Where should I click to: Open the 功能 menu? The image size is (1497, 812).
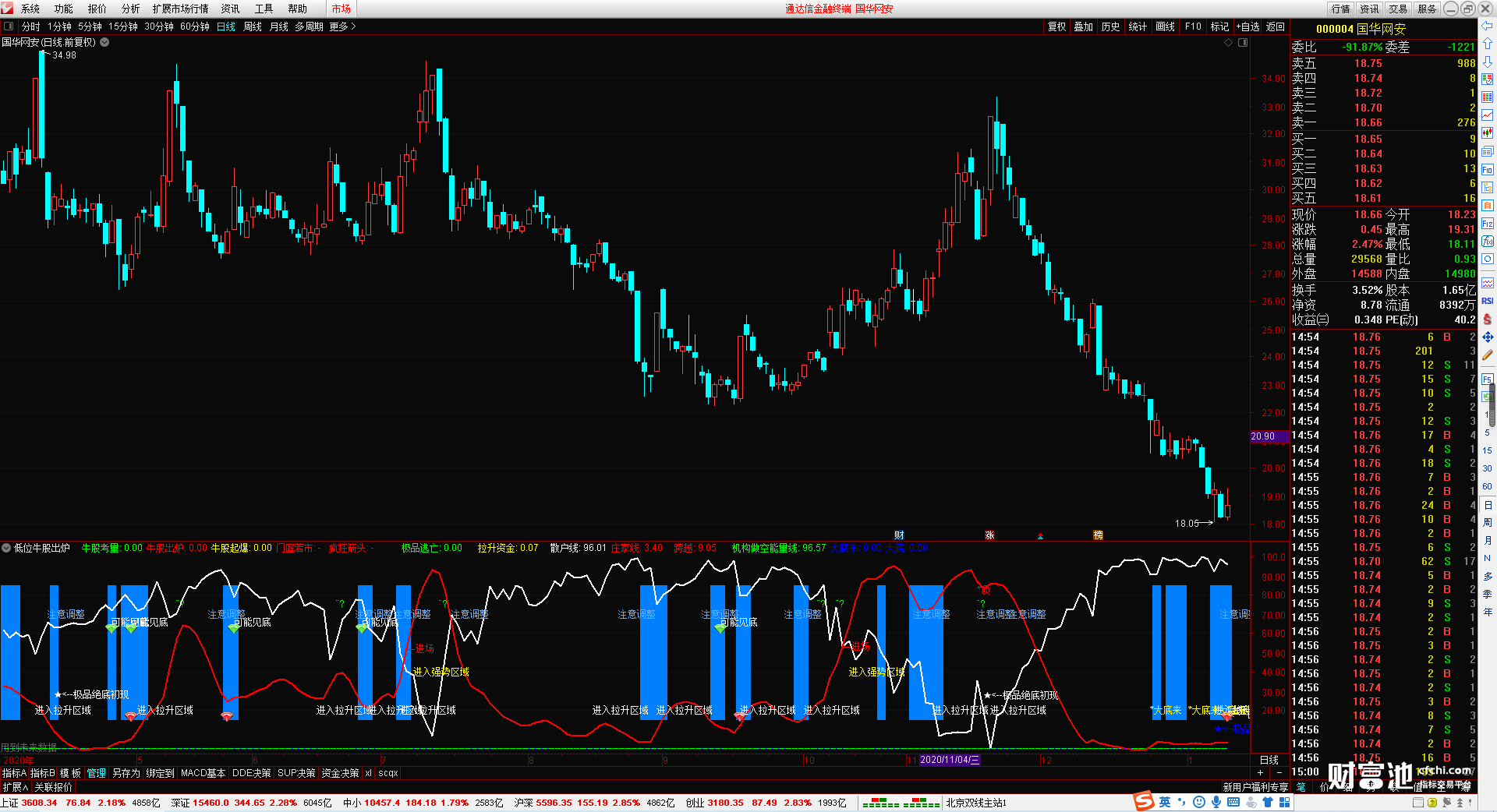pos(63,9)
